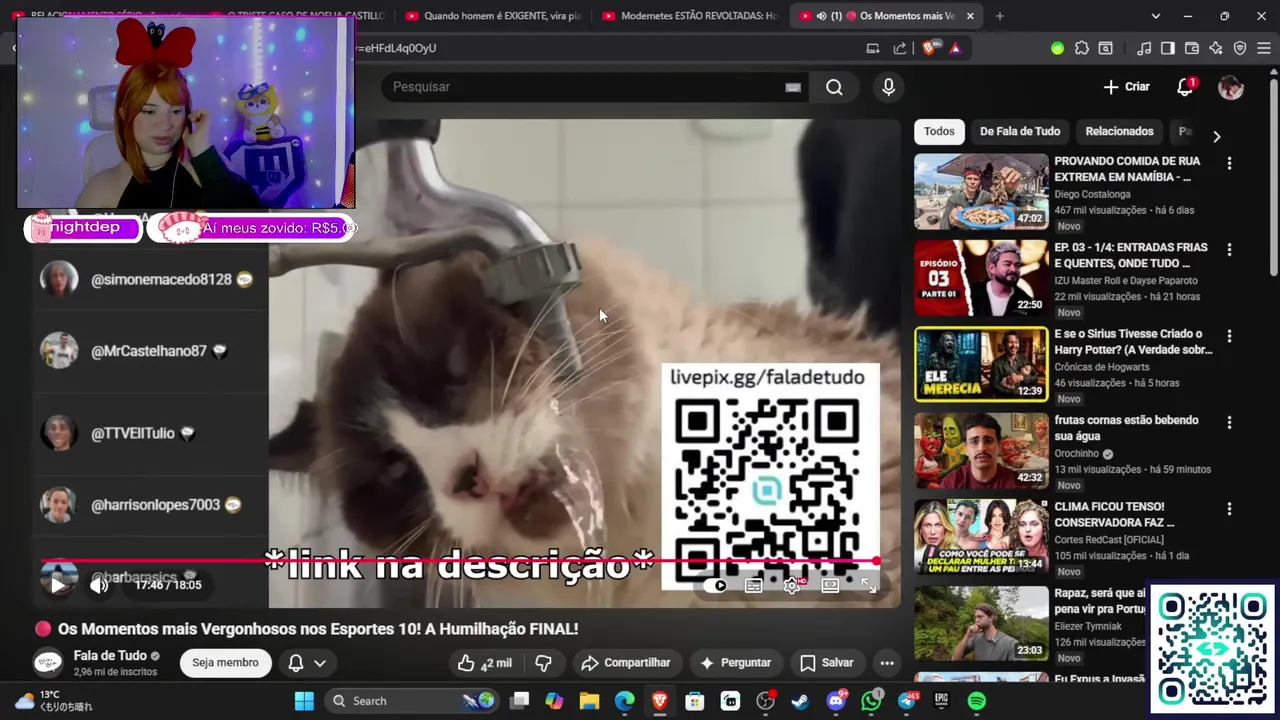Select the Todos filter chip
This screenshot has width=1280, height=720.
tap(939, 131)
